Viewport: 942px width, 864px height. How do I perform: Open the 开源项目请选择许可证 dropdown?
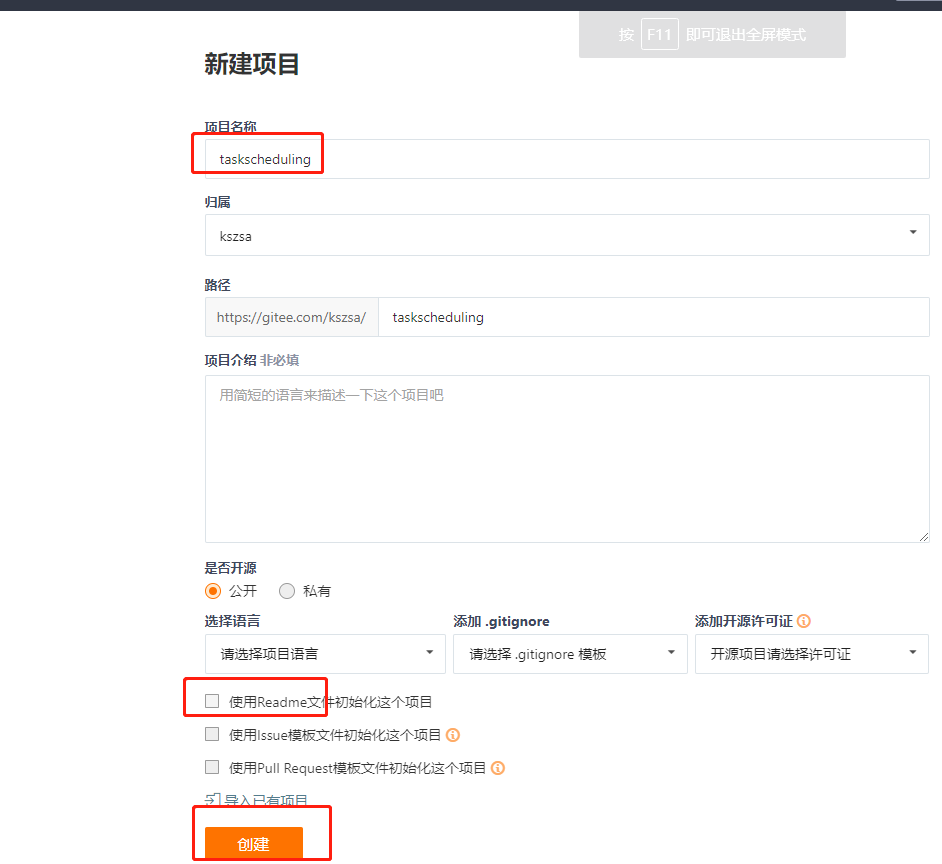812,654
